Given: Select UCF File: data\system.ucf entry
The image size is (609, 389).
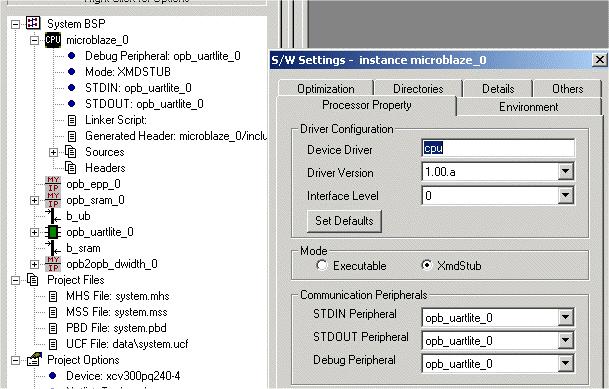Looking at the screenshot, I should (x=127, y=344).
